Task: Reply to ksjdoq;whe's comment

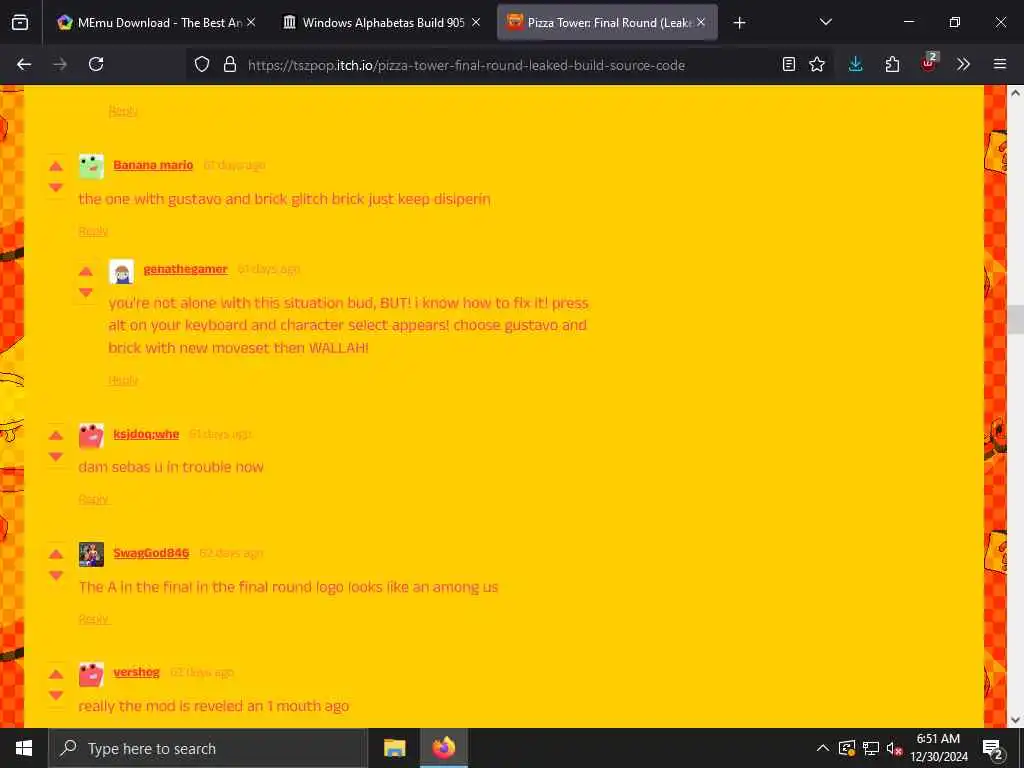Action: coord(93,500)
